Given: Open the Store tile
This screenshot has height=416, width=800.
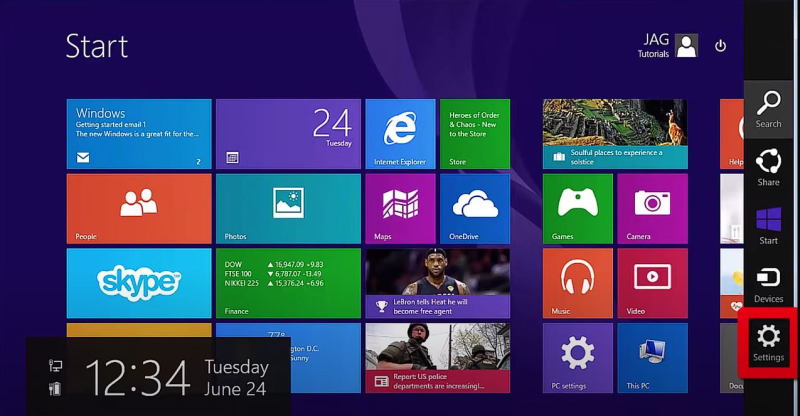Looking at the screenshot, I should [475, 134].
